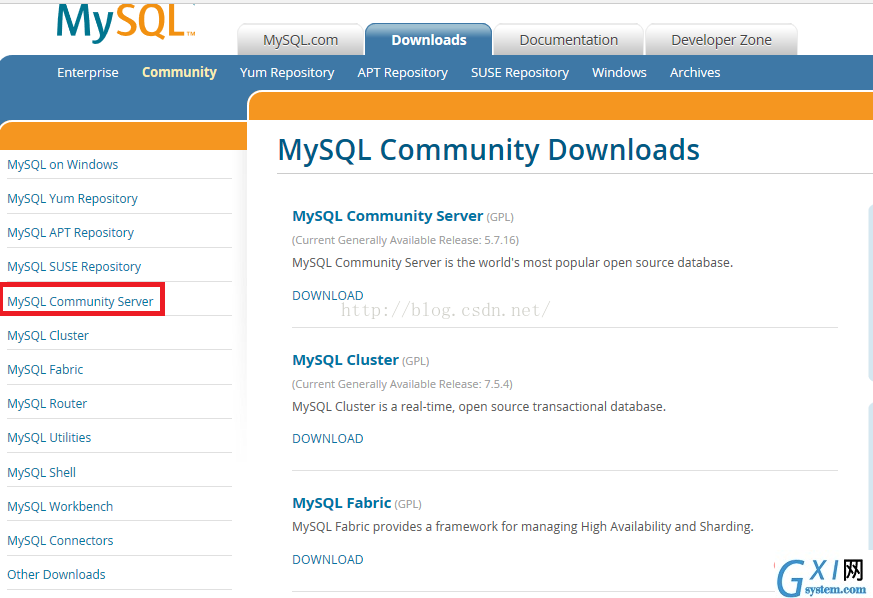Open MySQL APT Repository sidebar link
The height and width of the screenshot is (598, 873).
click(71, 233)
